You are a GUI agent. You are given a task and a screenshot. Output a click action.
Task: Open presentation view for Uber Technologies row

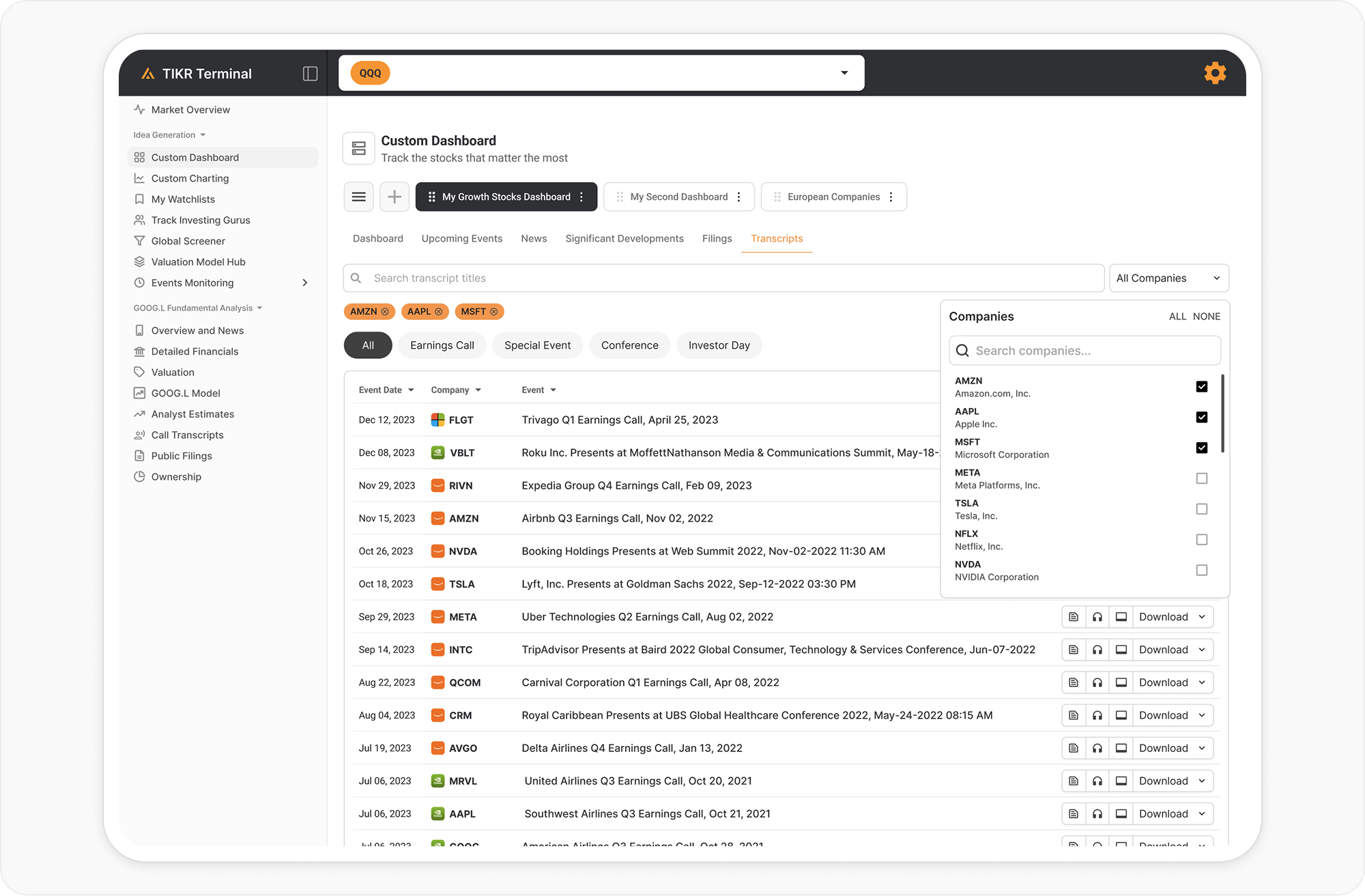(x=1121, y=617)
